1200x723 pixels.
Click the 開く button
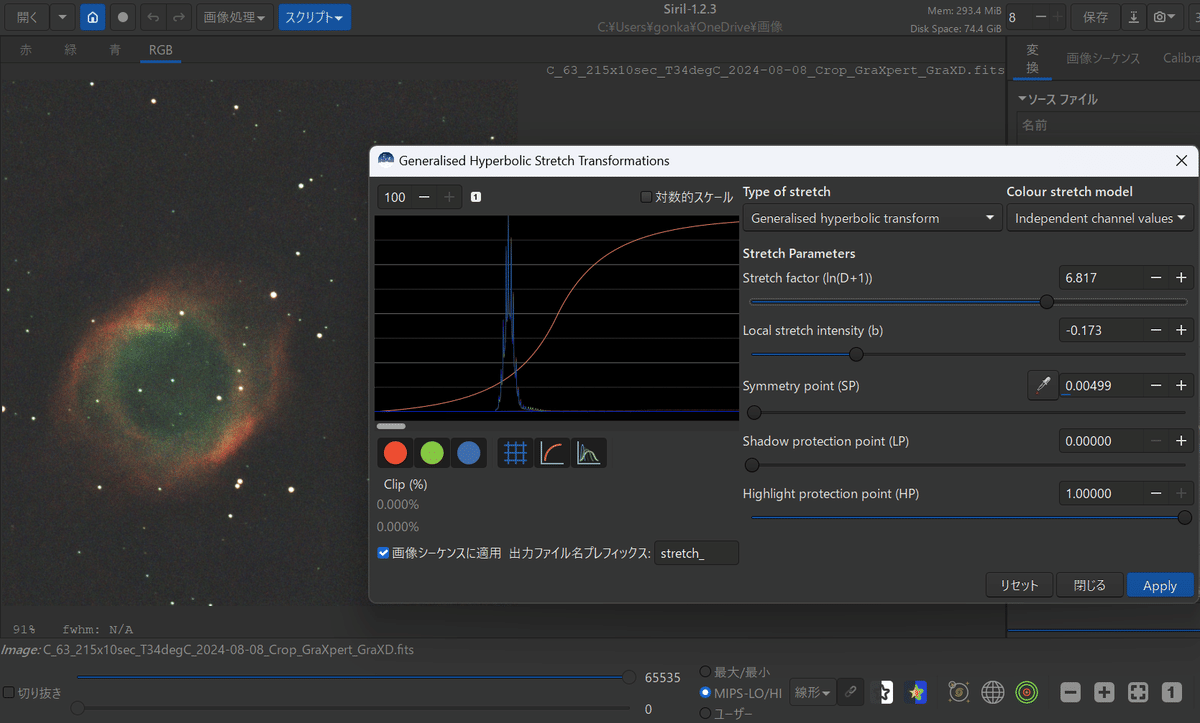(x=27, y=17)
